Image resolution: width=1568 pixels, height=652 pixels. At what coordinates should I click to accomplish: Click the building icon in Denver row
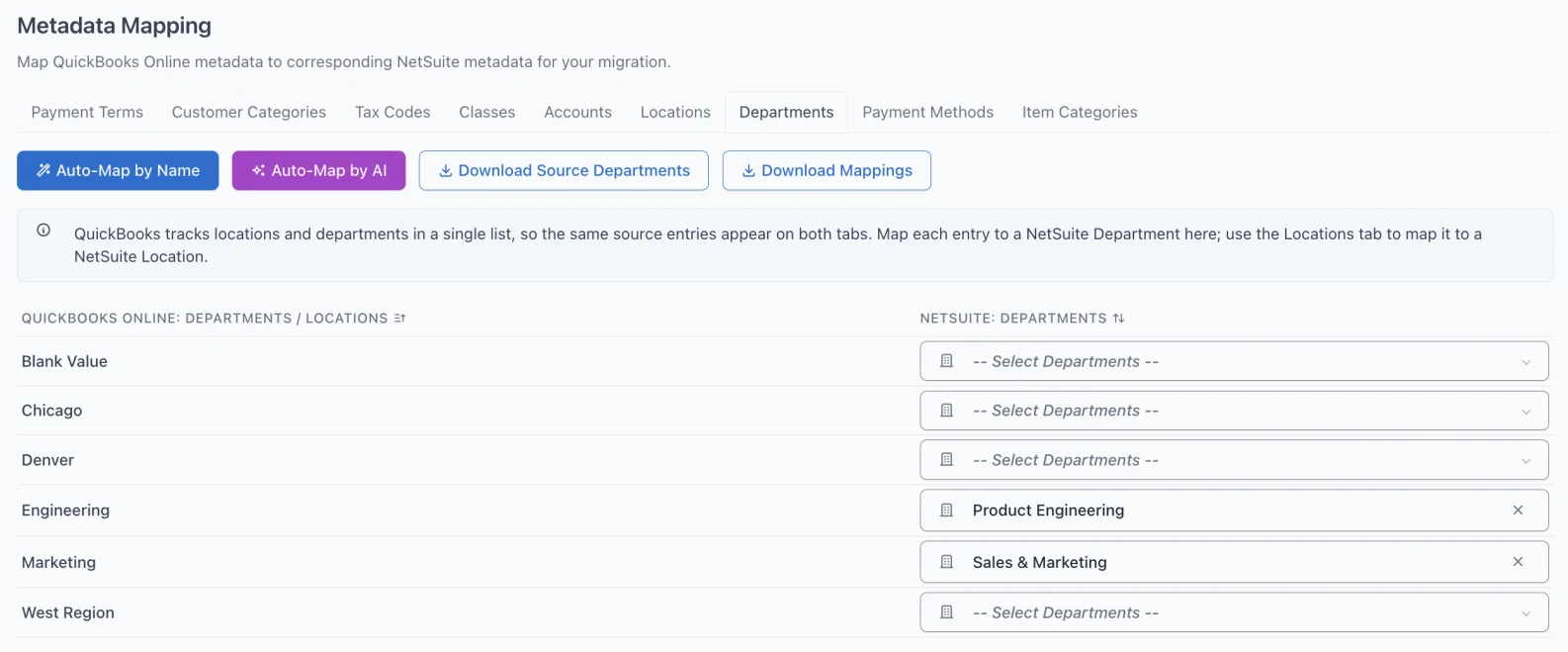[946, 460]
